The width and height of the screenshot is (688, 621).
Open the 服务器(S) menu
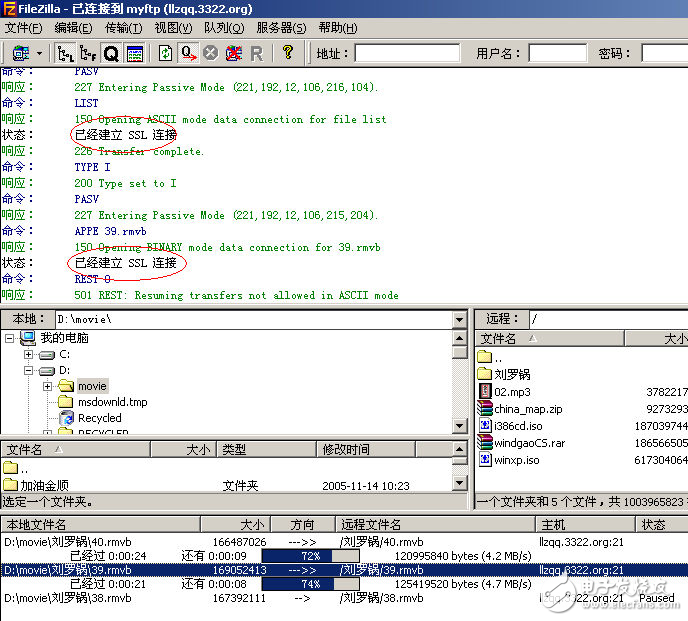(281, 28)
